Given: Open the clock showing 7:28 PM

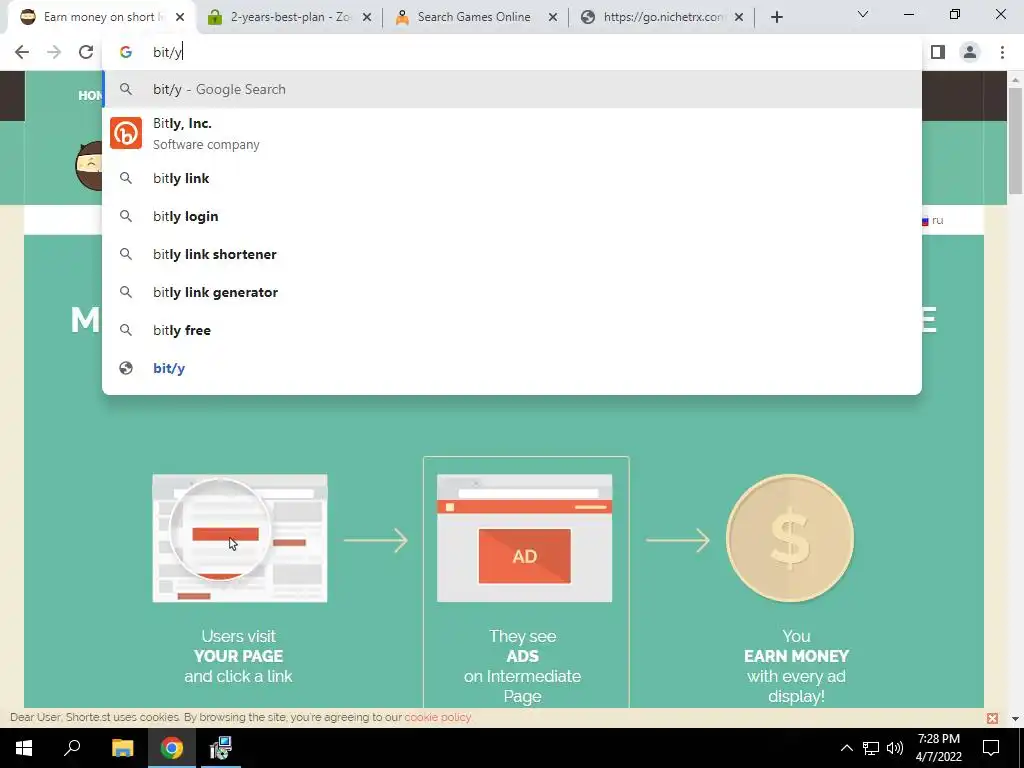Looking at the screenshot, I should click(x=939, y=748).
